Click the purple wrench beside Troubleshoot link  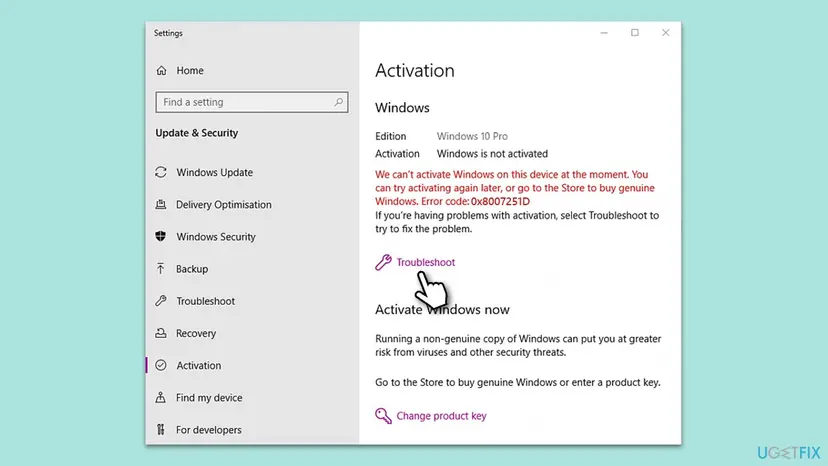pos(383,262)
